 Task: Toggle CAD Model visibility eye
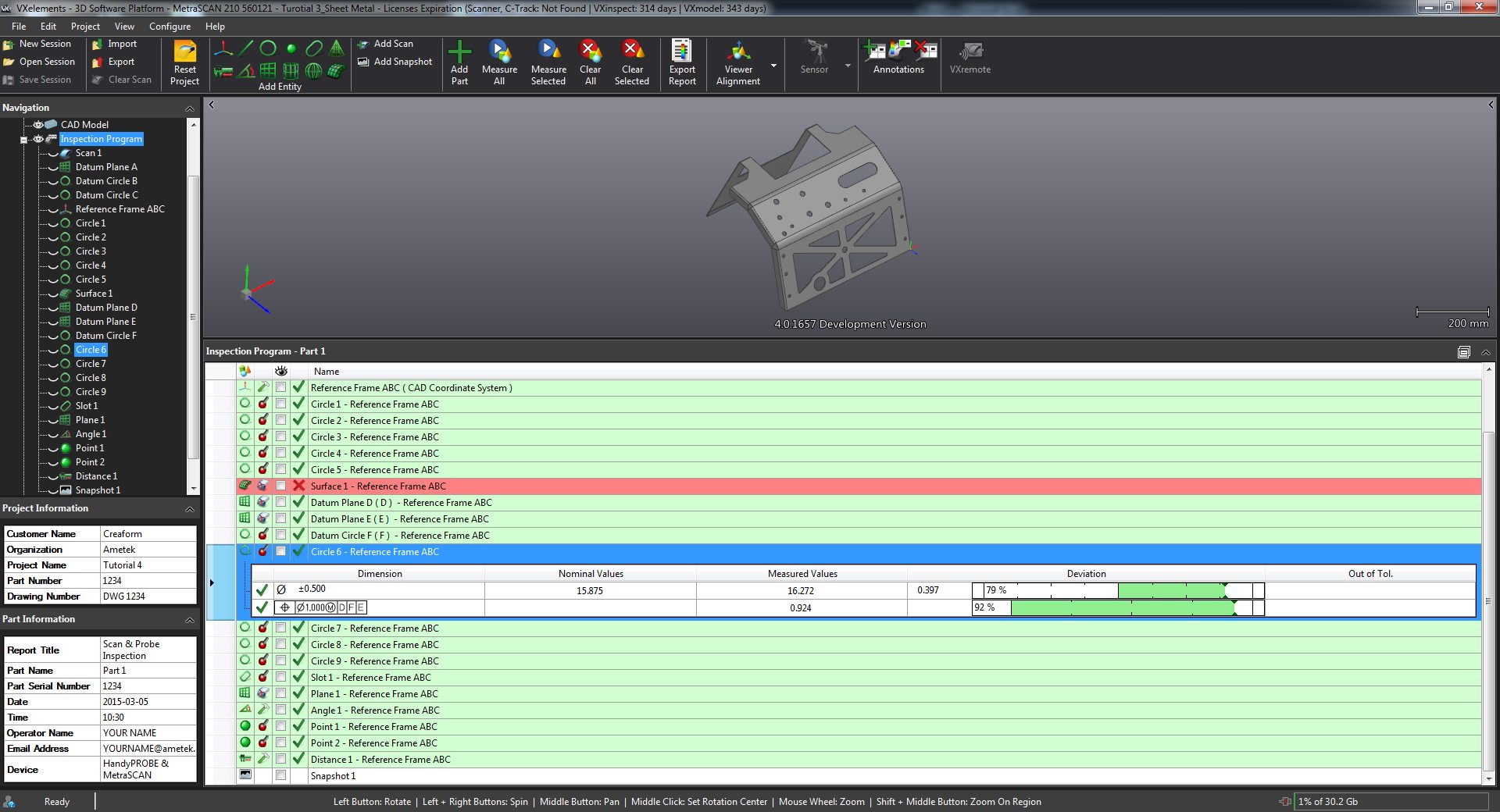pos(37,125)
